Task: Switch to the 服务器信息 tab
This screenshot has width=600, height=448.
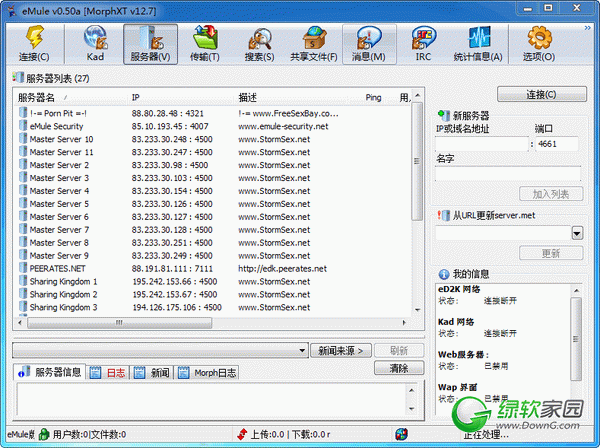Action: coord(50,372)
